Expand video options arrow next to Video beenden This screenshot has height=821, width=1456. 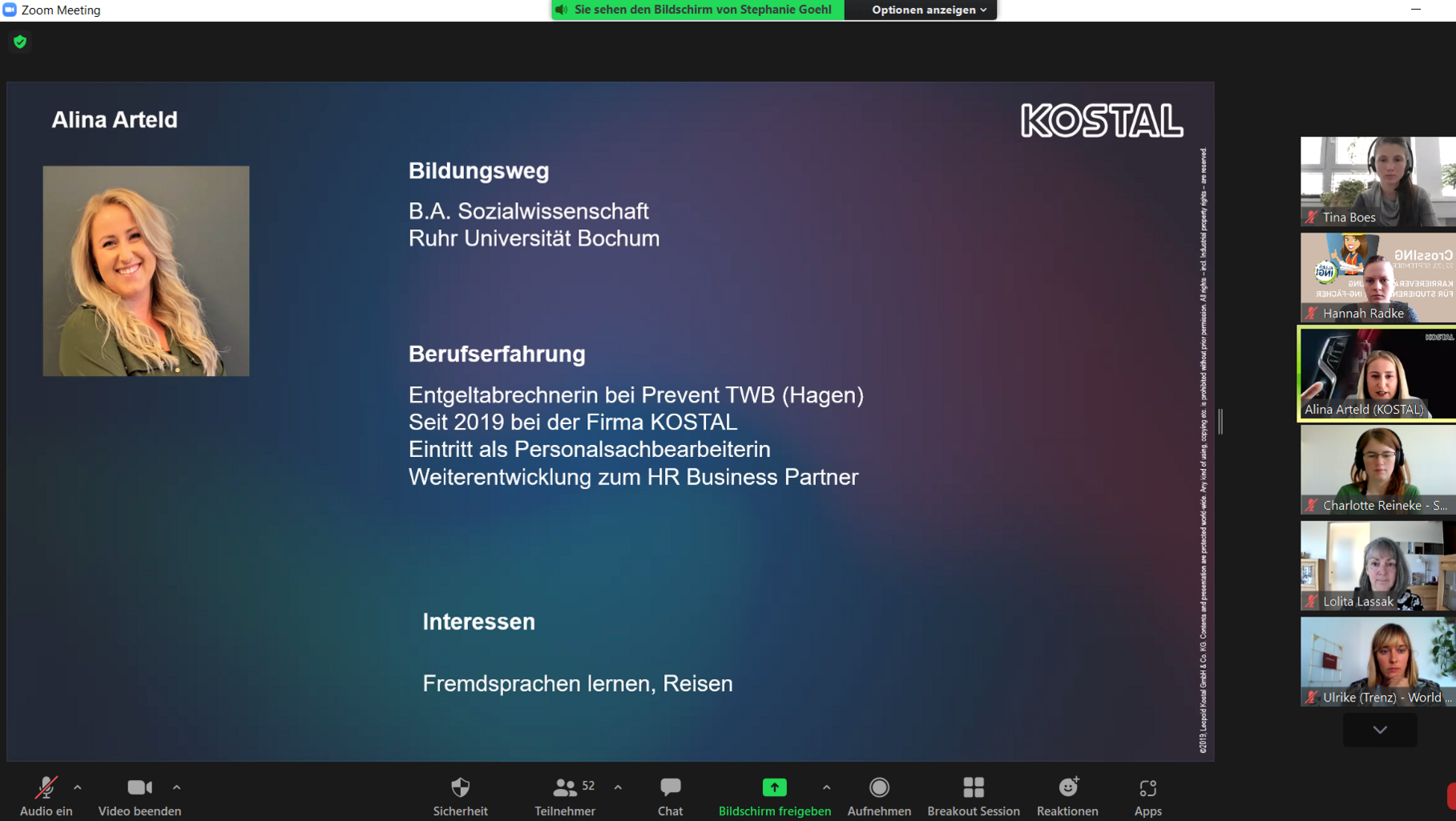pos(177,787)
